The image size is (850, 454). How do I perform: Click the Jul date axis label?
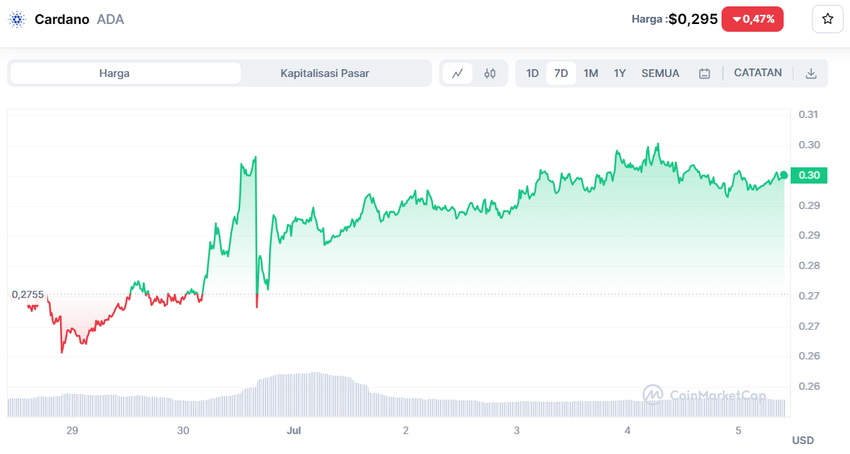[294, 431]
